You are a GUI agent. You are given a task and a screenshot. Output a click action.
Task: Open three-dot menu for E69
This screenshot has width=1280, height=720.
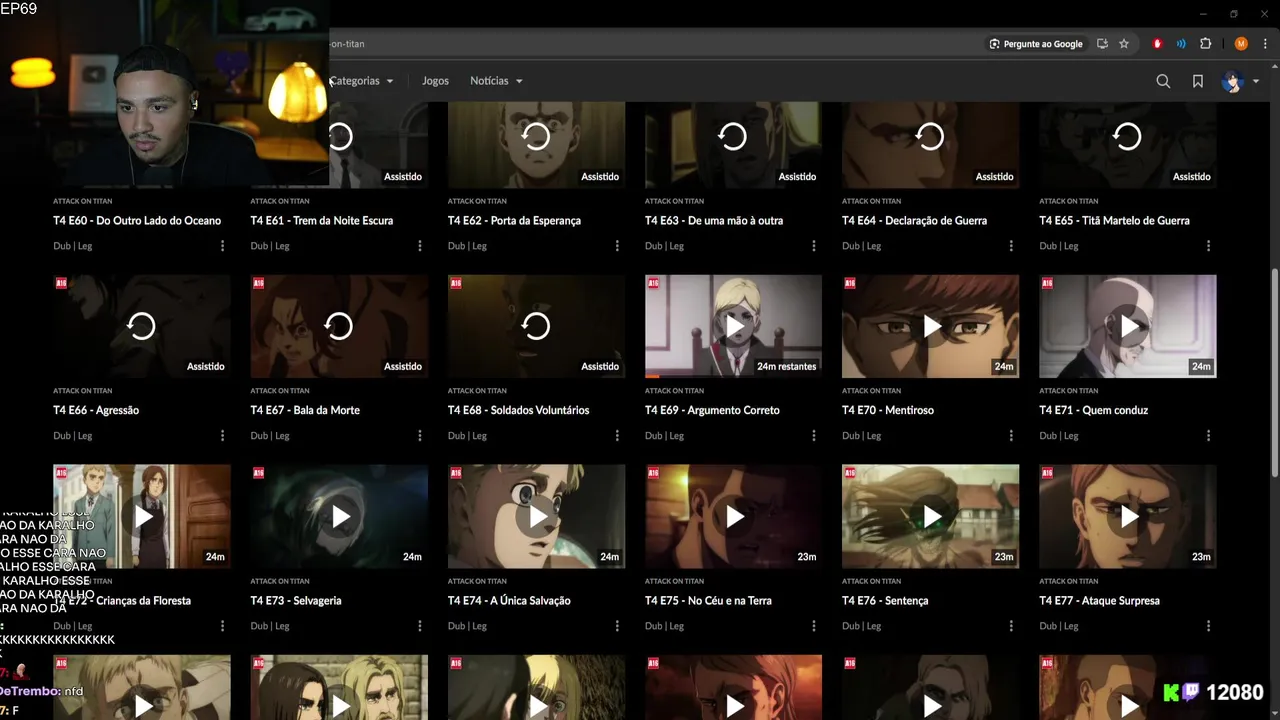point(813,436)
